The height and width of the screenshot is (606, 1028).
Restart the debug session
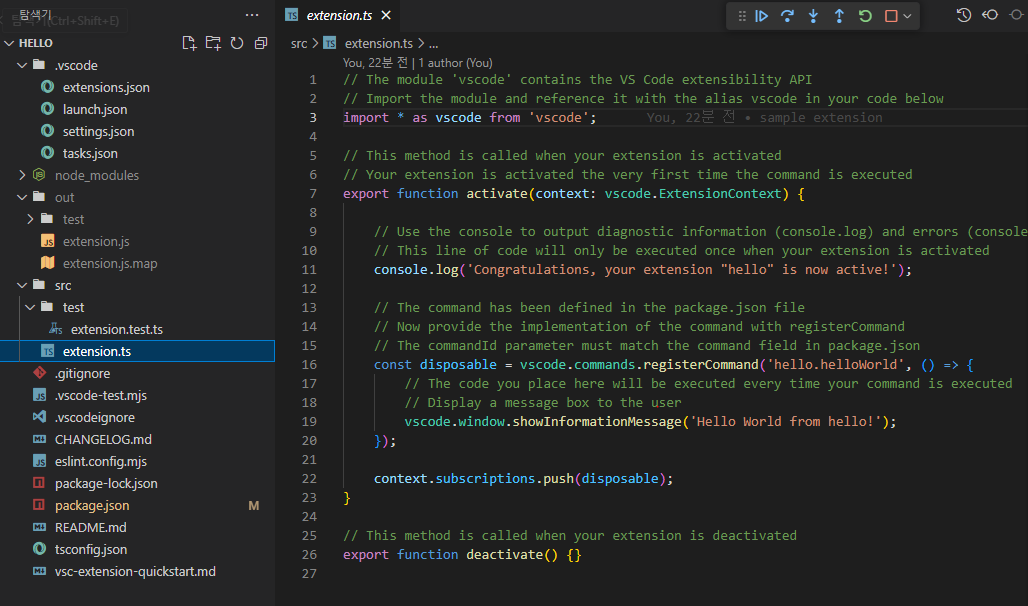pyautogui.click(x=865, y=16)
